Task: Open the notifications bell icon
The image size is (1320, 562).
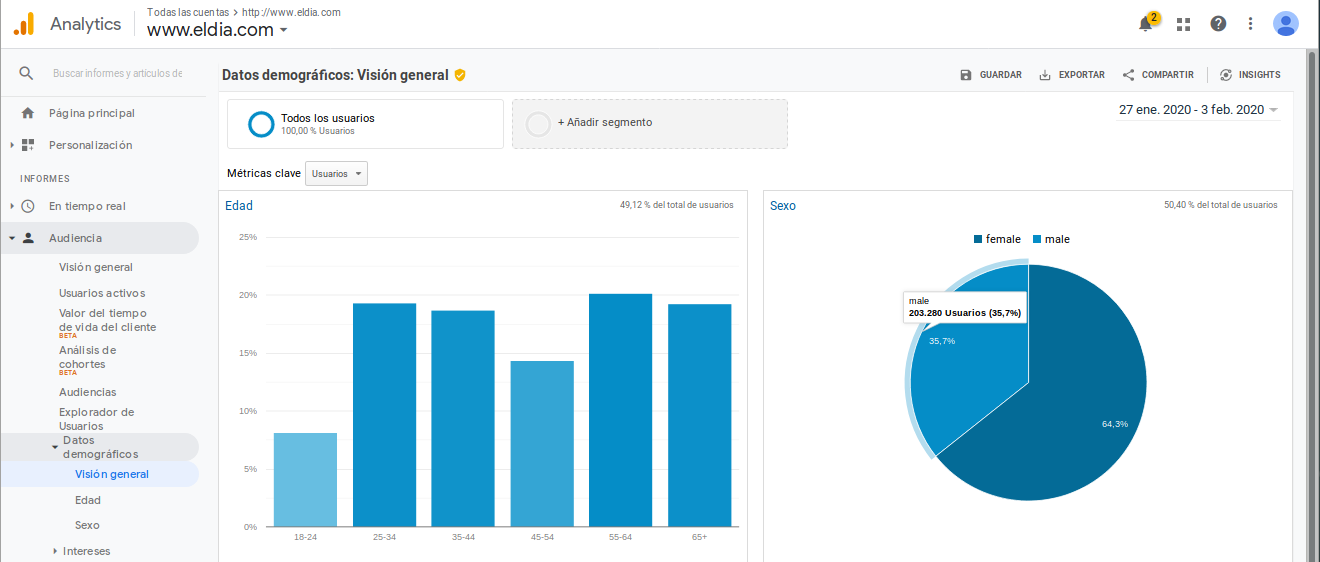Action: 1146,24
